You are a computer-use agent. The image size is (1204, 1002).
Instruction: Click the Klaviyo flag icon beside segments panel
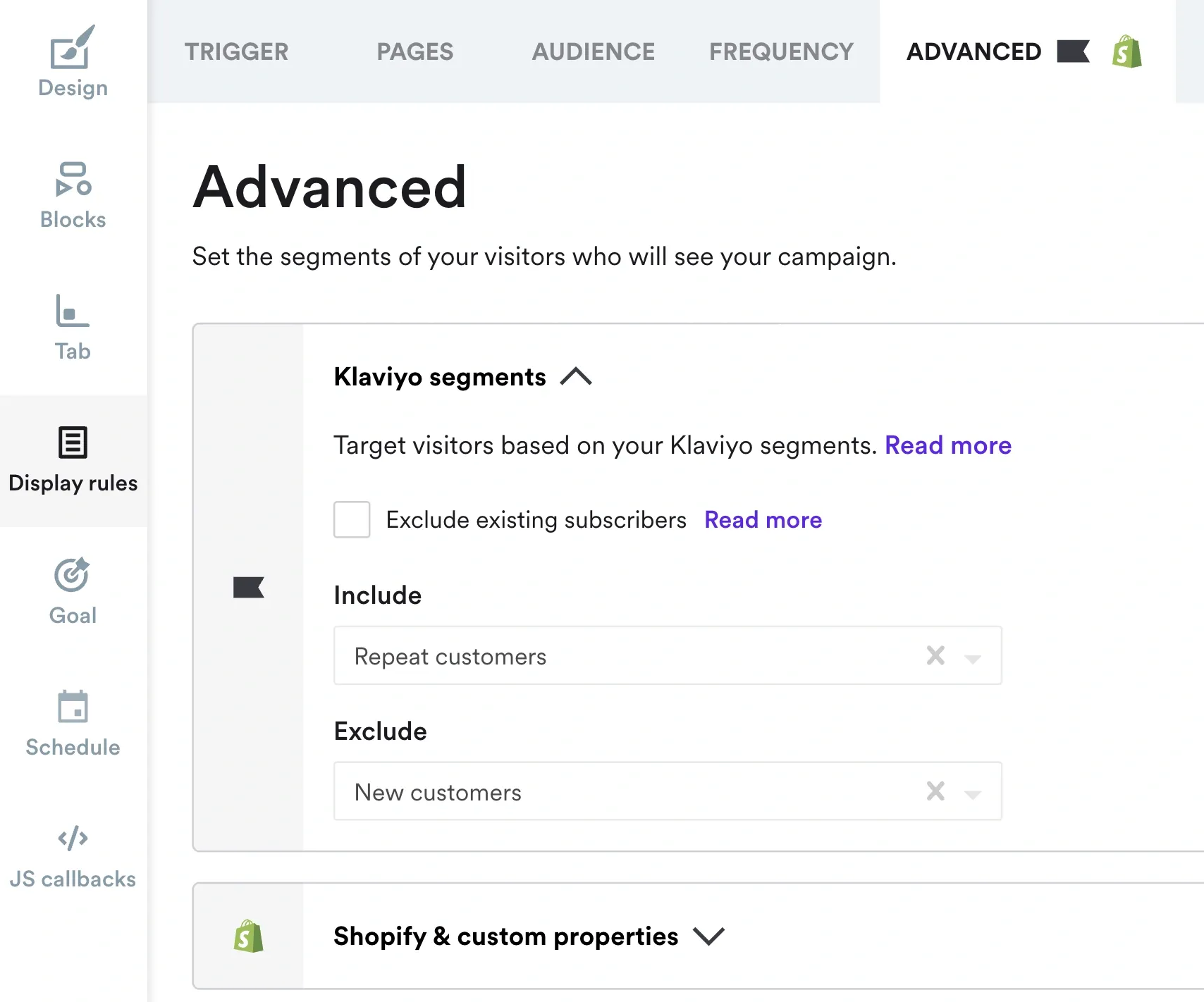(248, 587)
